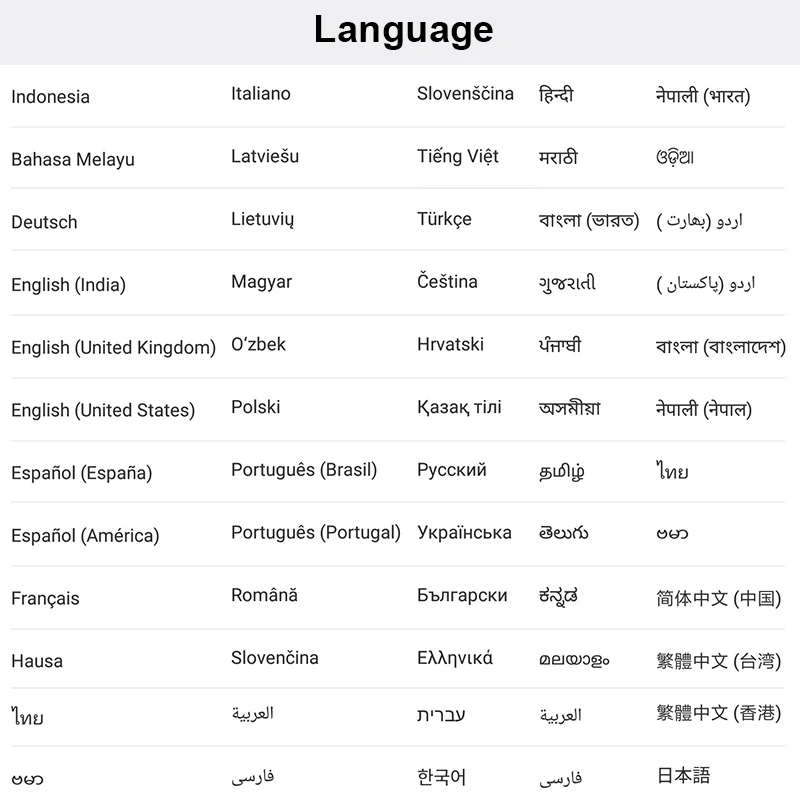This screenshot has height=800, width=800.
Task: Select हिन्दी language
Action: click(556, 96)
